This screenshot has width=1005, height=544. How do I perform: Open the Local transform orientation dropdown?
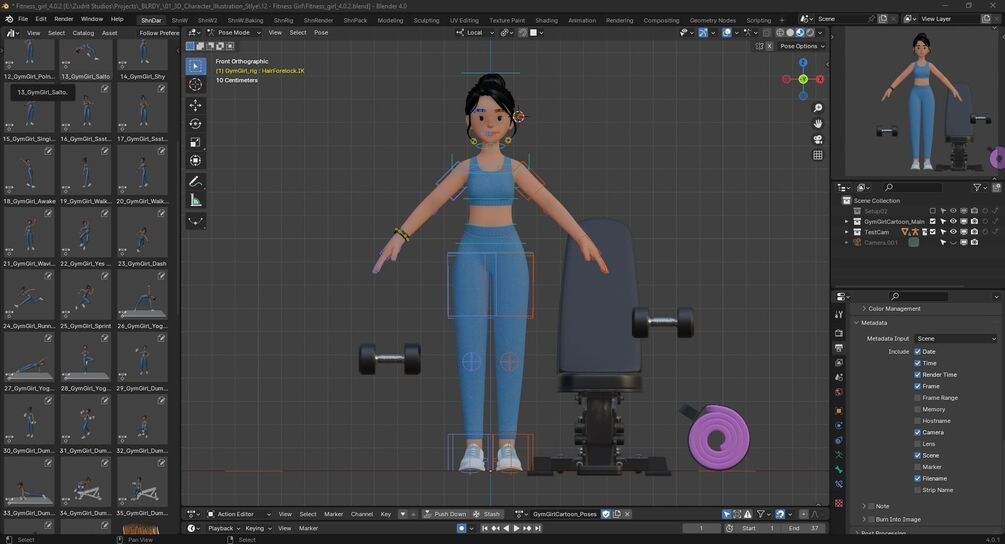tap(475, 33)
